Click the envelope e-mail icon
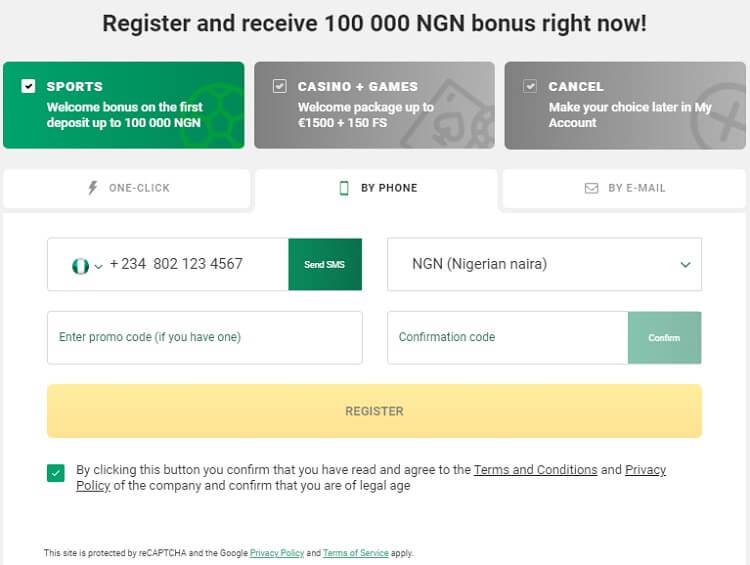The image size is (750, 565). pos(592,188)
